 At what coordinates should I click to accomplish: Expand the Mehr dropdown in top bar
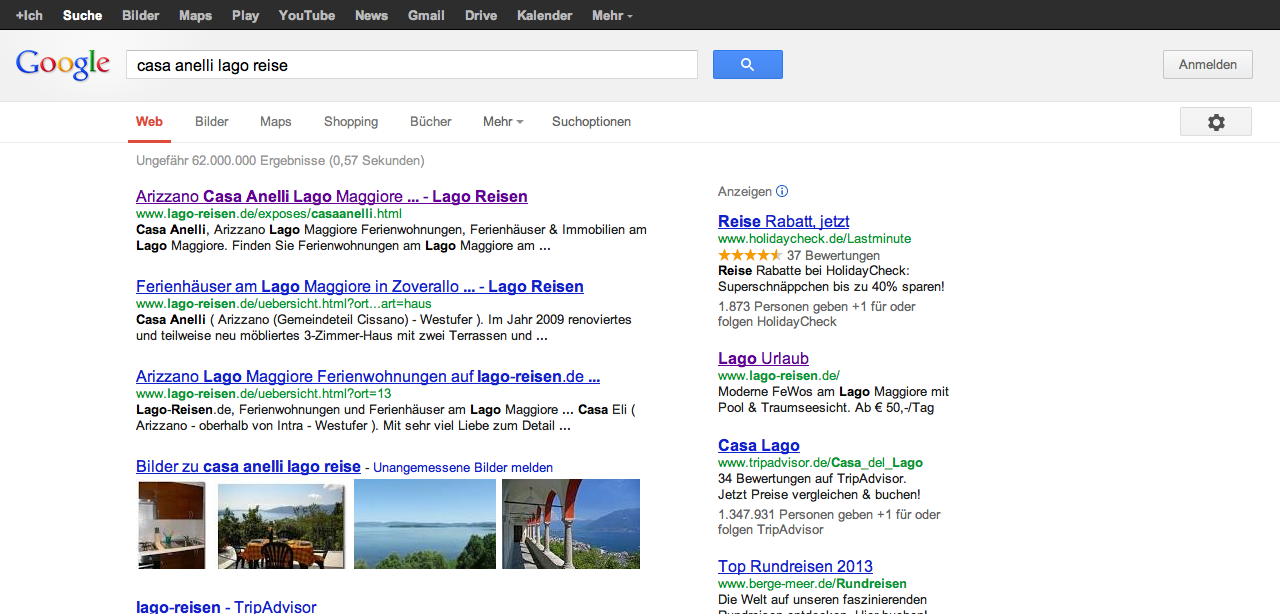[x=611, y=16]
